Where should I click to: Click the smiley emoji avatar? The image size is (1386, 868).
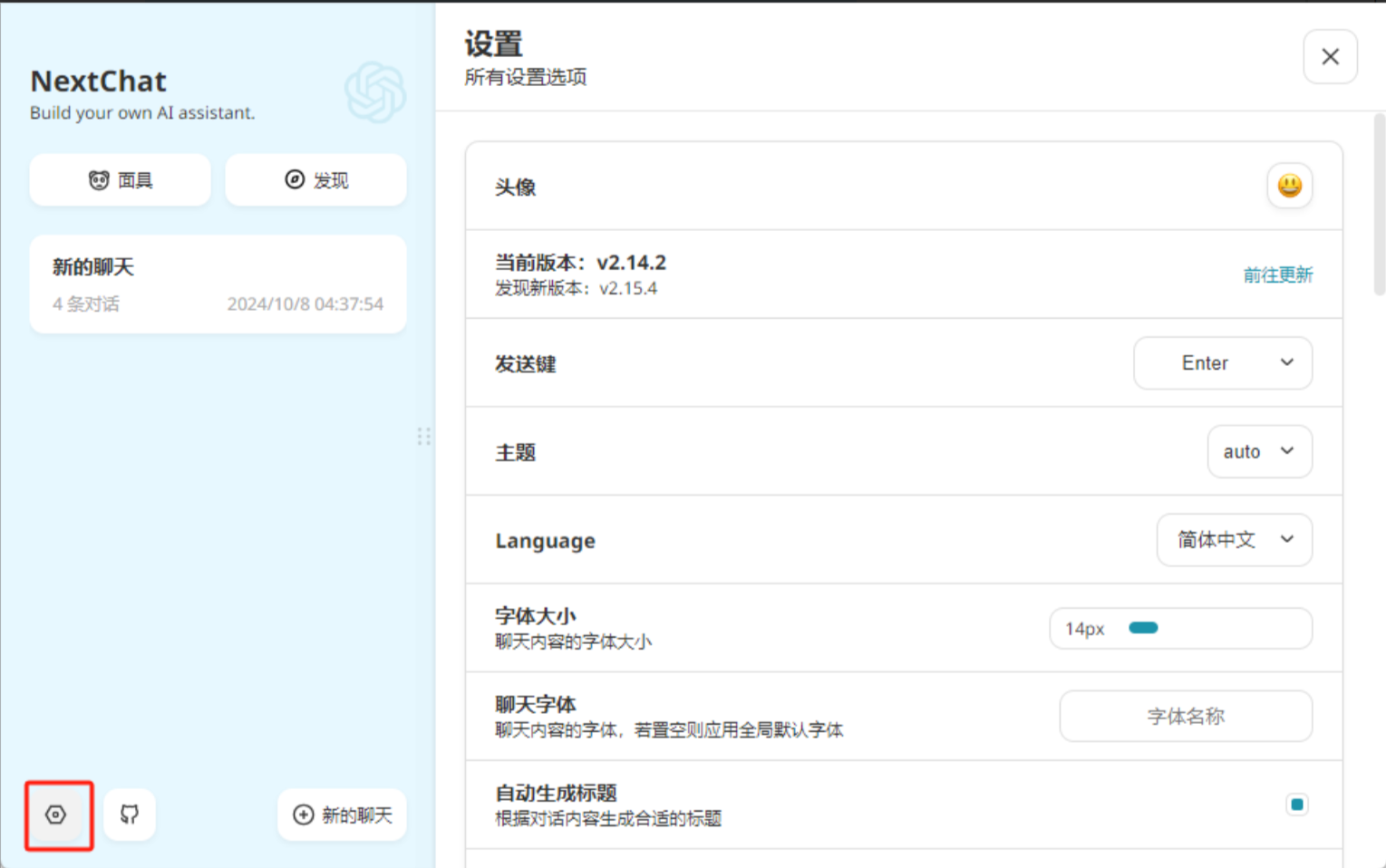click(x=1289, y=186)
